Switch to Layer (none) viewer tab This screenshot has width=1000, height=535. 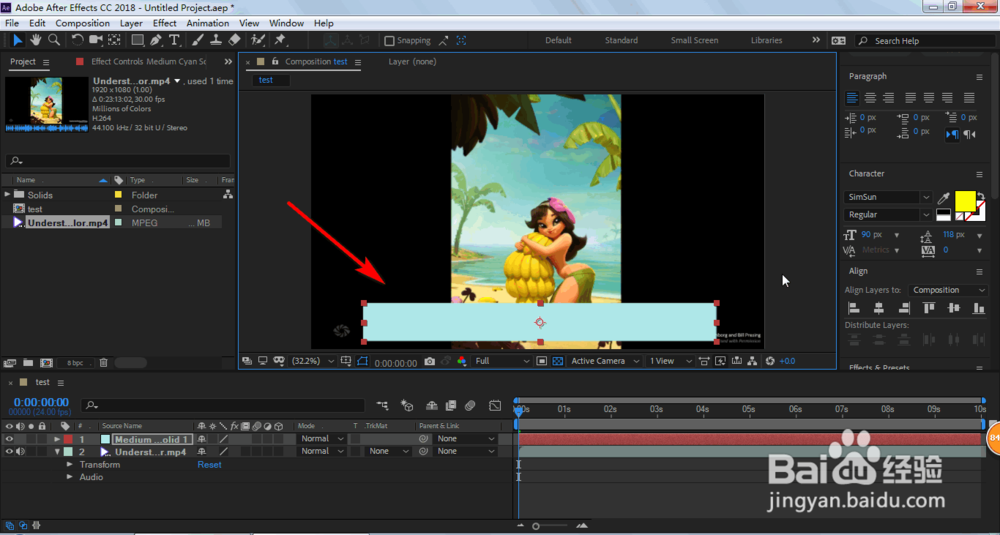tap(413, 62)
